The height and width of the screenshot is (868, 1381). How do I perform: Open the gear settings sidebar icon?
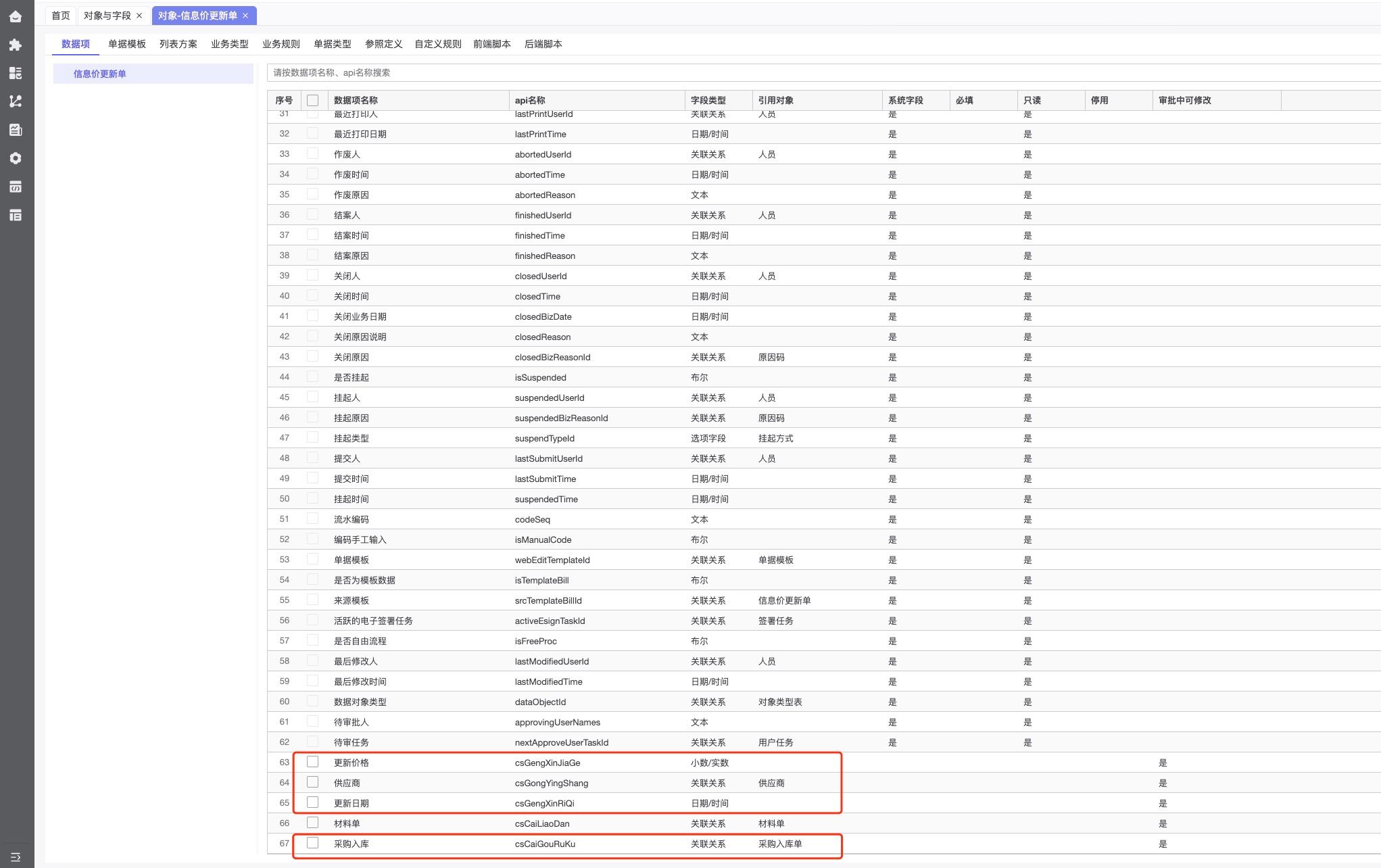pos(16,158)
